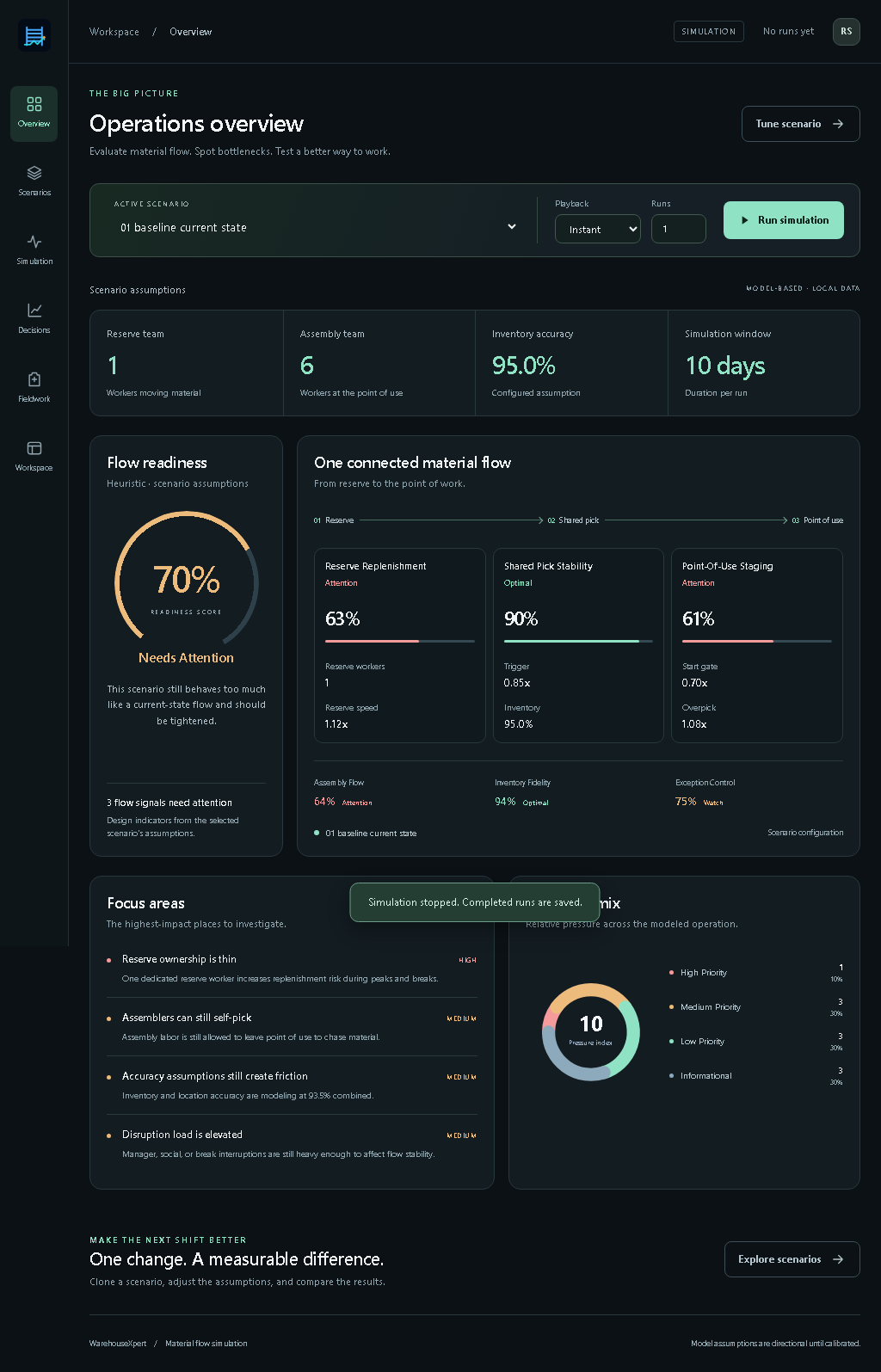Screen dimensions: 881x1372
Task: Click the Shared Pick Stability progress bar
Action: pyautogui.click(x=578, y=641)
